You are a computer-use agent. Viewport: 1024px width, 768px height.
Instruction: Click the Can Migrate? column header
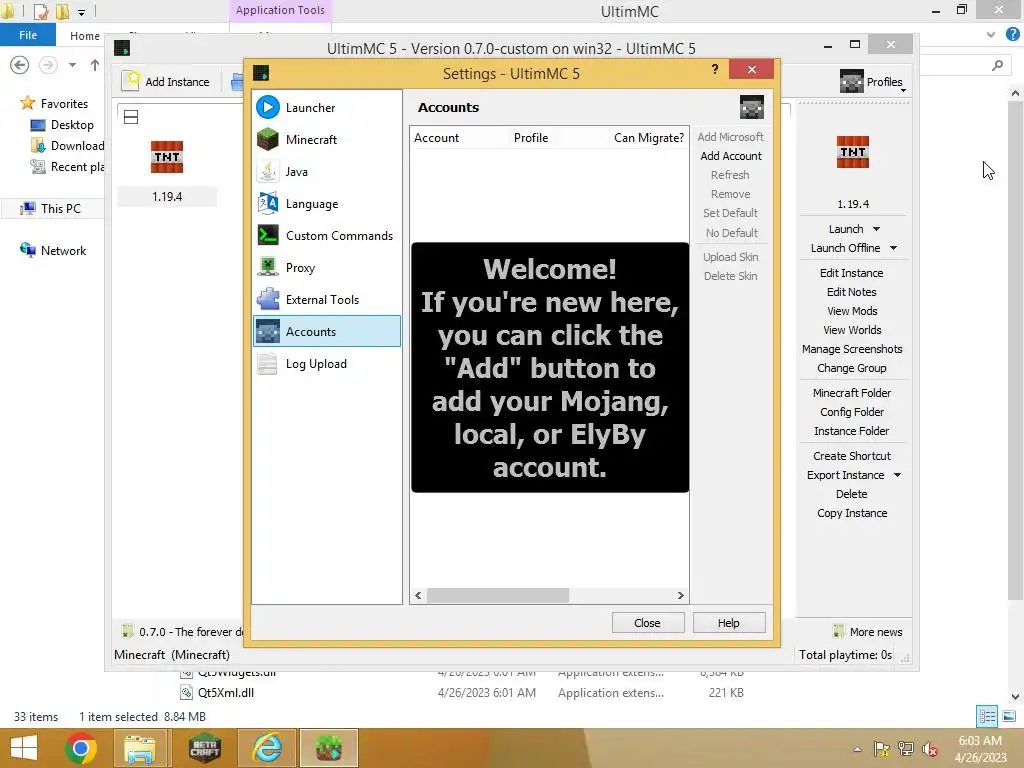tap(648, 138)
